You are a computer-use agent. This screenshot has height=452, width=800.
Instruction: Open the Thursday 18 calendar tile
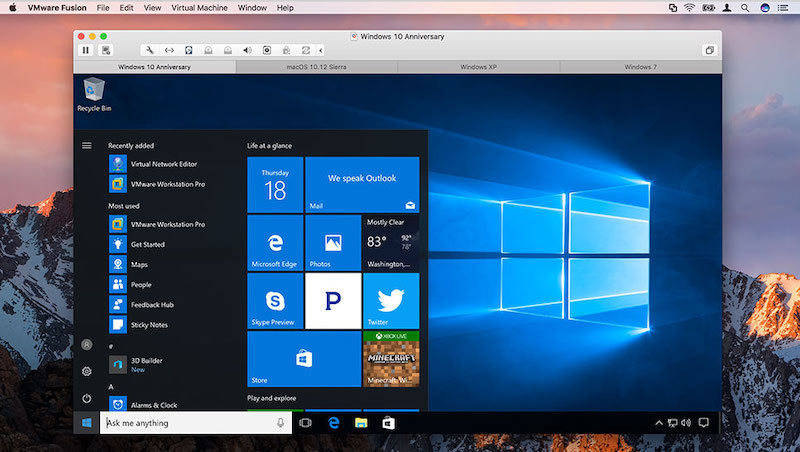(x=275, y=185)
